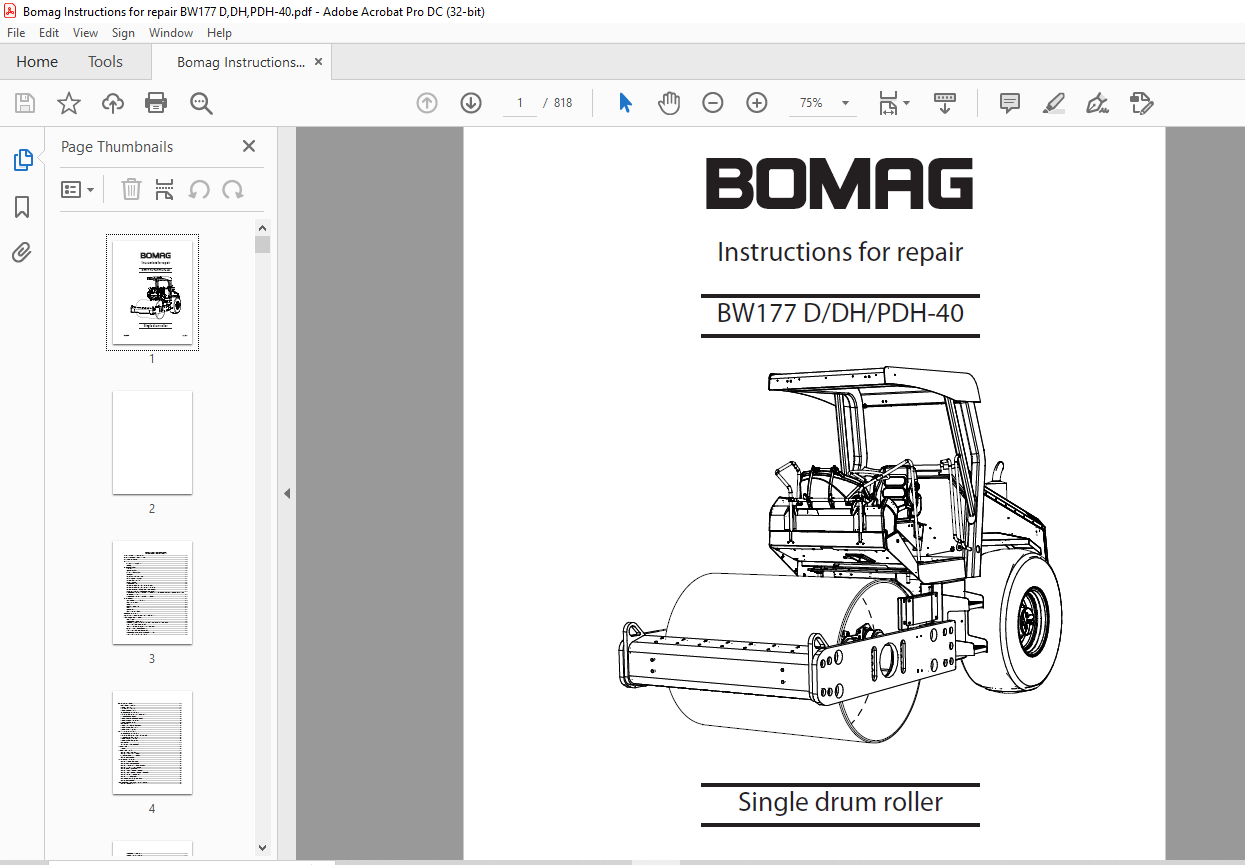Click the insert page break icon in thumbnails

tap(165, 189)
